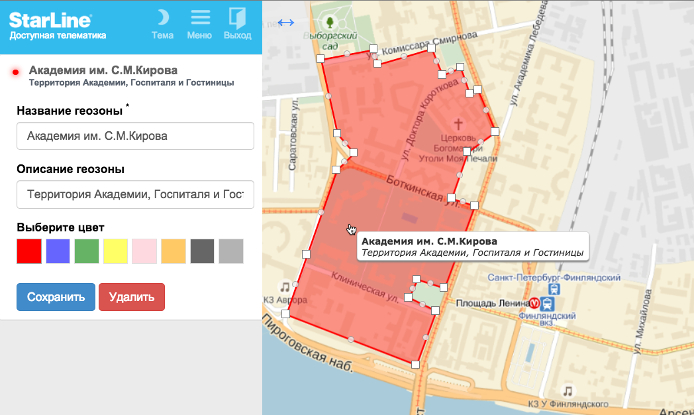The height and width of the screenshot is (415, 694).
Task: Select the light gray color swatch
Action: click(x=231, y=251)
